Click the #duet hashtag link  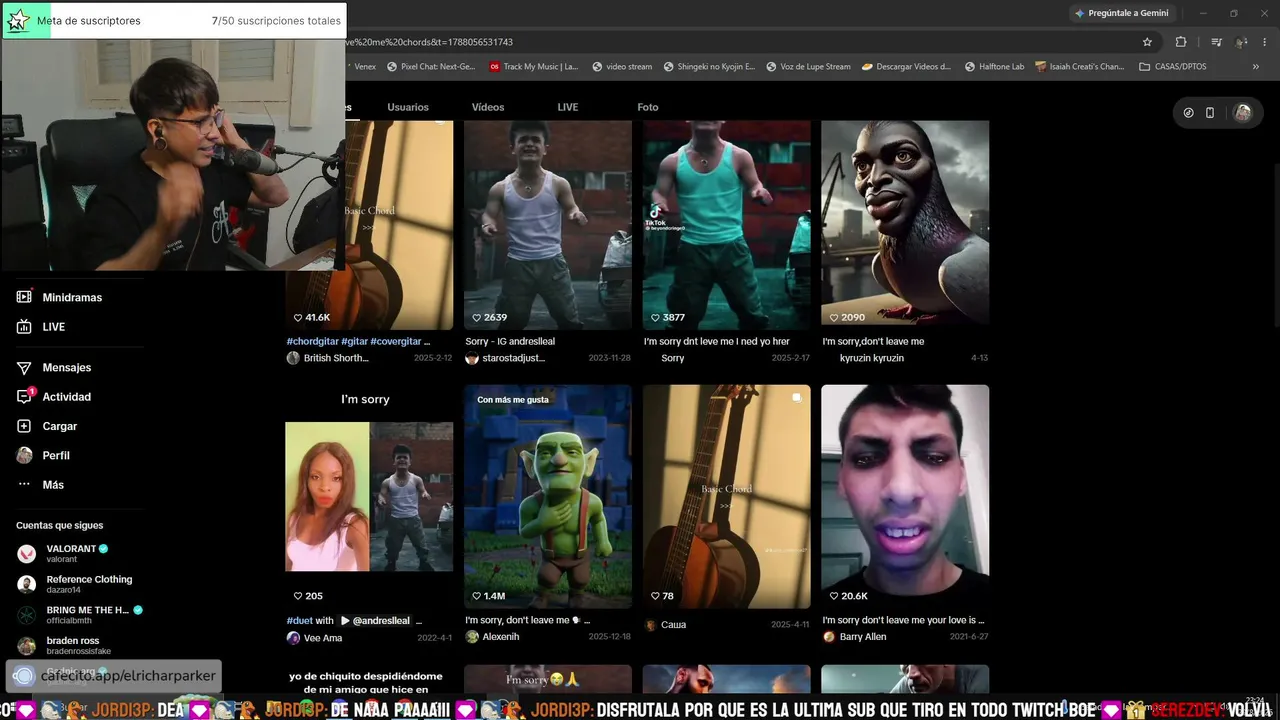coord(300,620)
